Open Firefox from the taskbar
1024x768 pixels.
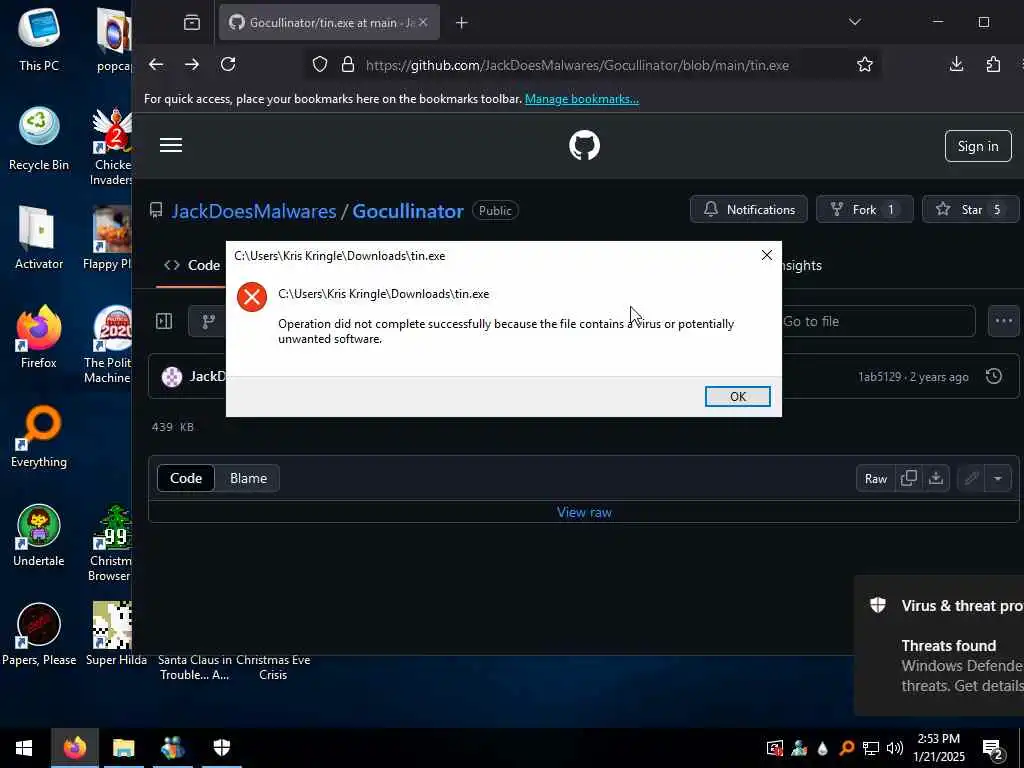point(74,748)
